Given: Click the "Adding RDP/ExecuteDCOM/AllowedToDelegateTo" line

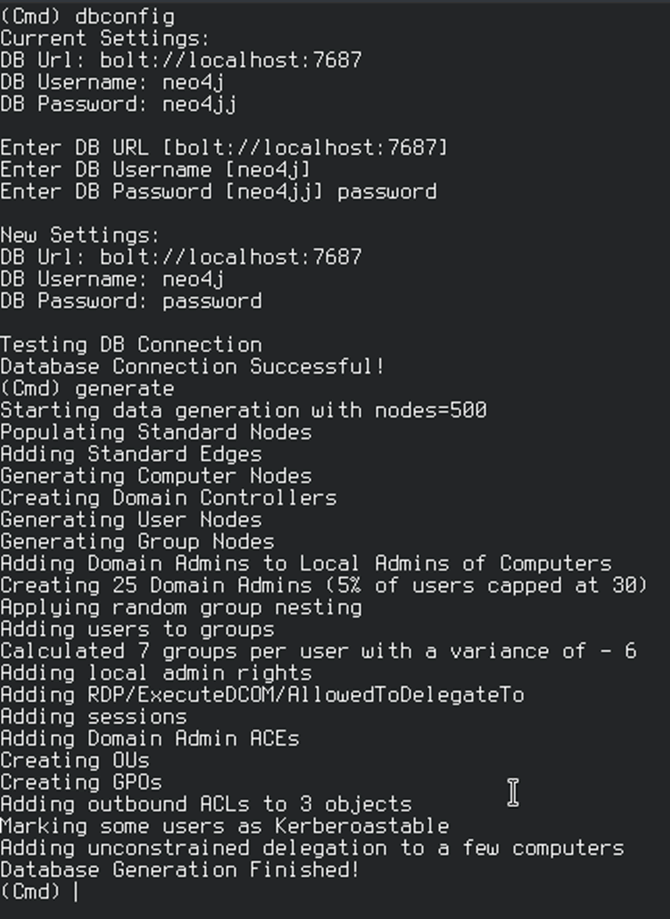Looking at the screenshot, I should point(262,694).
